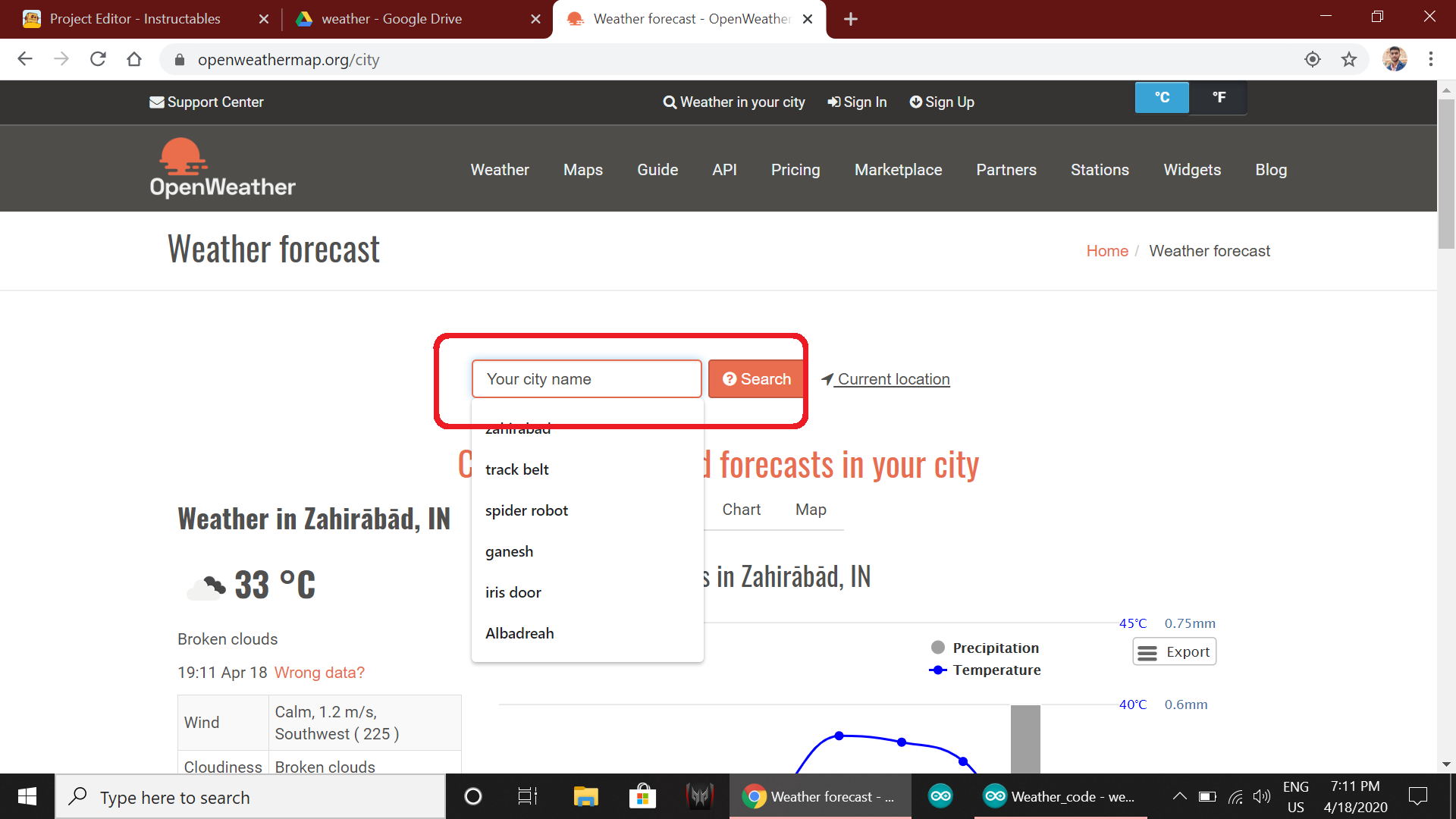The height and width of the screenshot is (819, 1456).
Task: Open Microsoft Store from the taskbar
Action: click(x=642, y=796)
